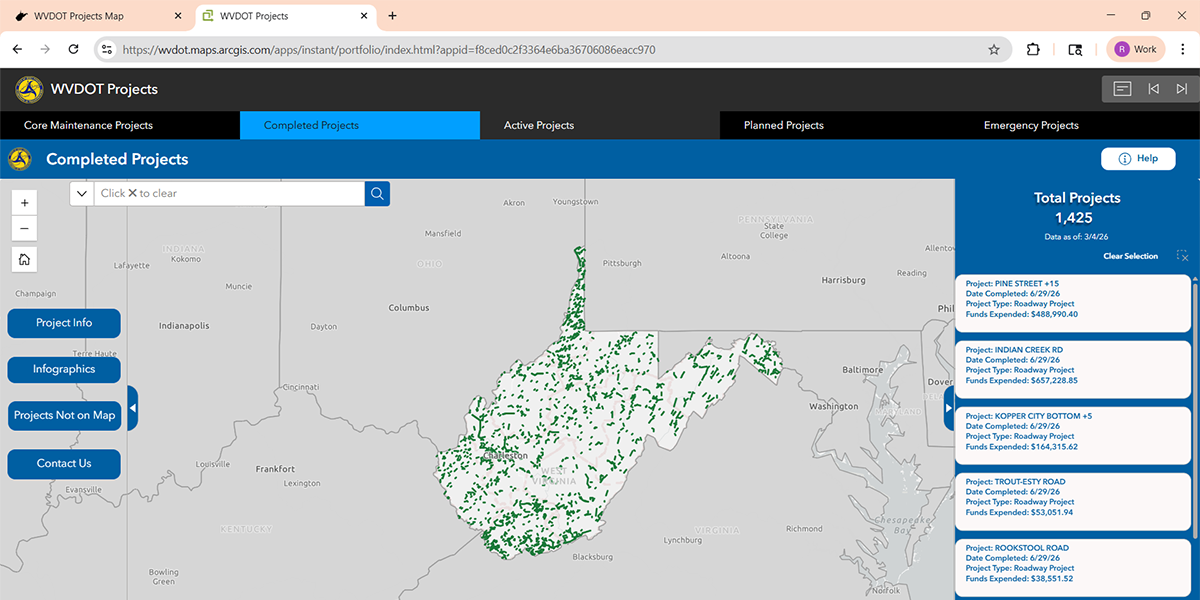Go to next section arrow
Viewport: 1200px width, 600px height.
coord(1182,89)
